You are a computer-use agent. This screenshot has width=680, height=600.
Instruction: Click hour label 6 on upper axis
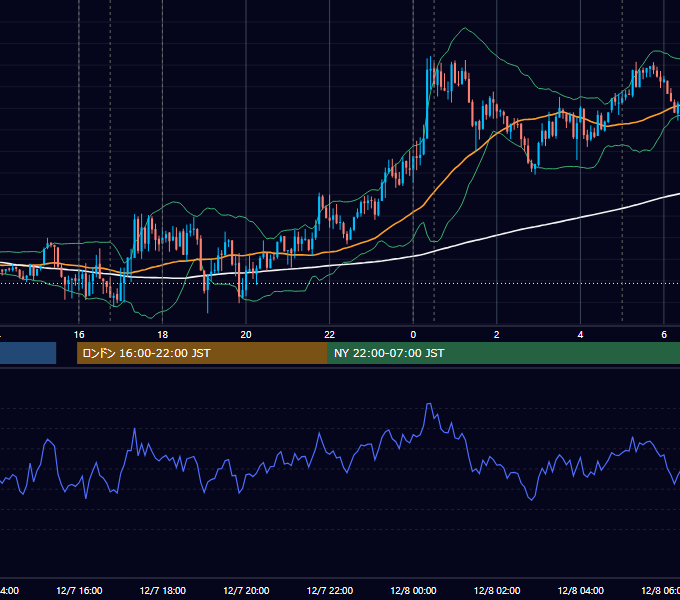tap(664, 335)
